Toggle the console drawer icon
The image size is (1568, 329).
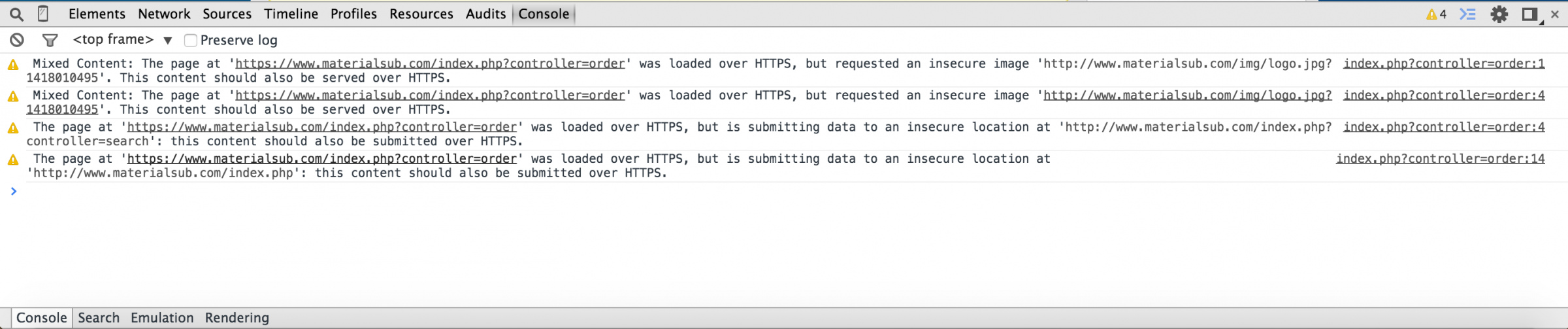coord(1467,14)
